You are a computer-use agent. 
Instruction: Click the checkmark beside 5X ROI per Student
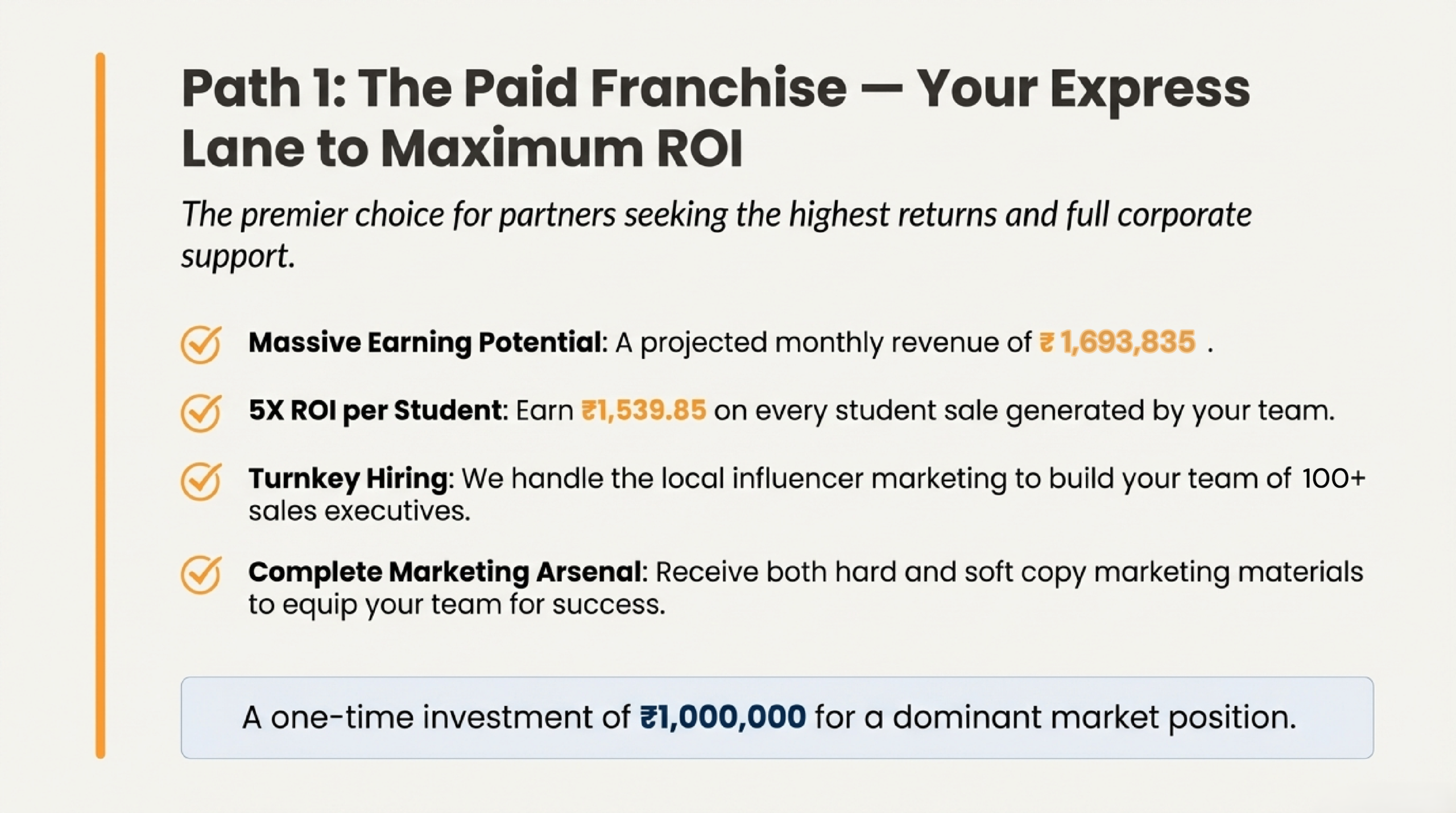tap(200, 412)
